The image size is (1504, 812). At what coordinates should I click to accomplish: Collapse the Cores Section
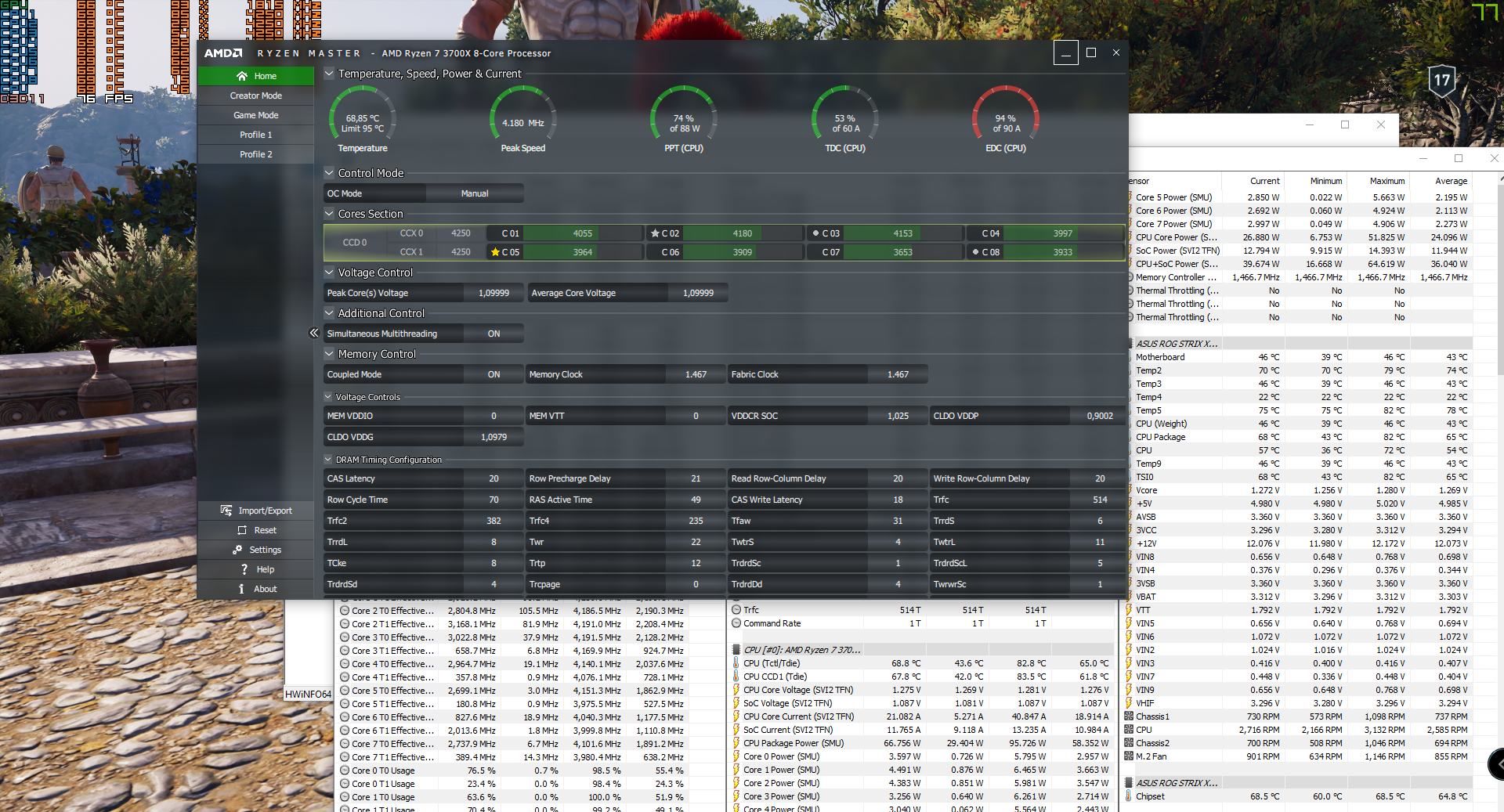(x=330, y=214)
